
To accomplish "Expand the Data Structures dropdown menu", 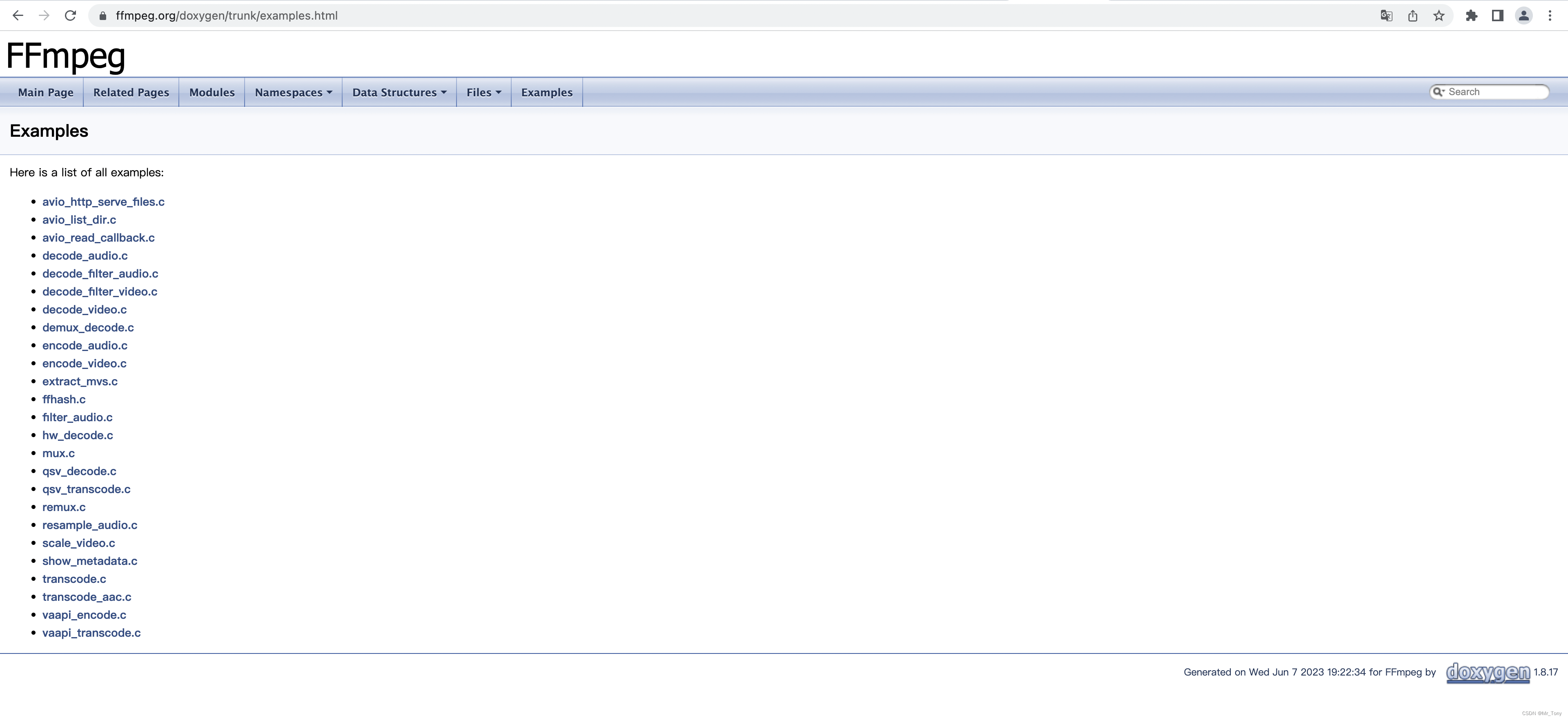I will pos(399,93).
